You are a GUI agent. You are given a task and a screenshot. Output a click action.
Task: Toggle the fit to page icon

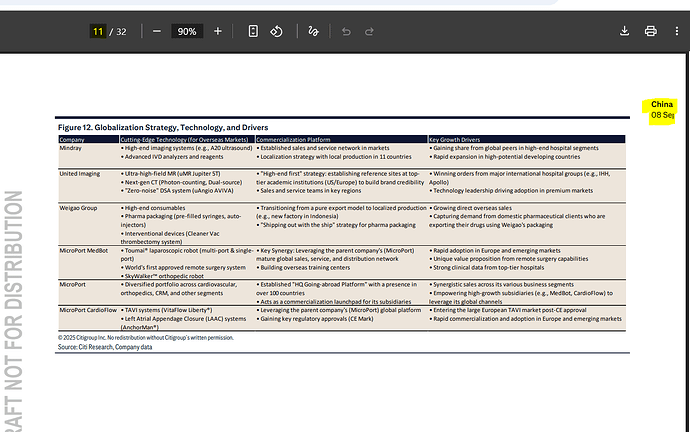click(253, 31)
